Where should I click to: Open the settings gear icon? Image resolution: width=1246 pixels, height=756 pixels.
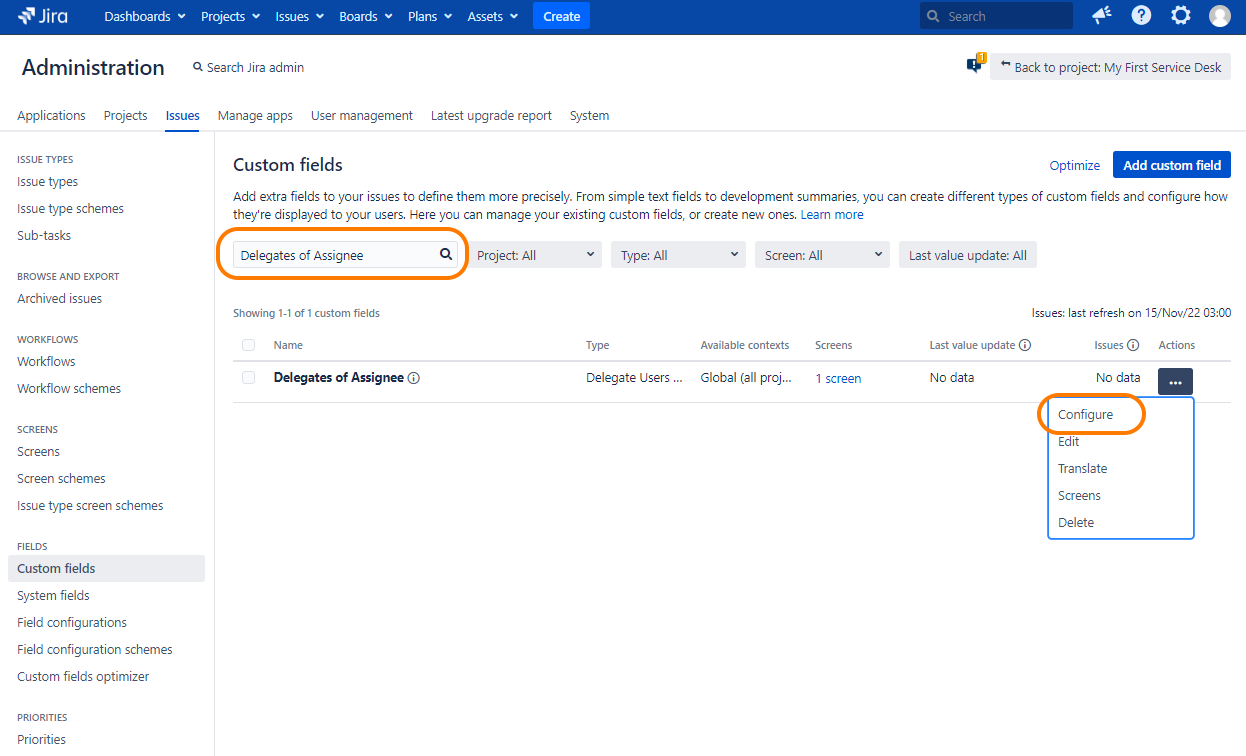click(x=1181, y=16)
